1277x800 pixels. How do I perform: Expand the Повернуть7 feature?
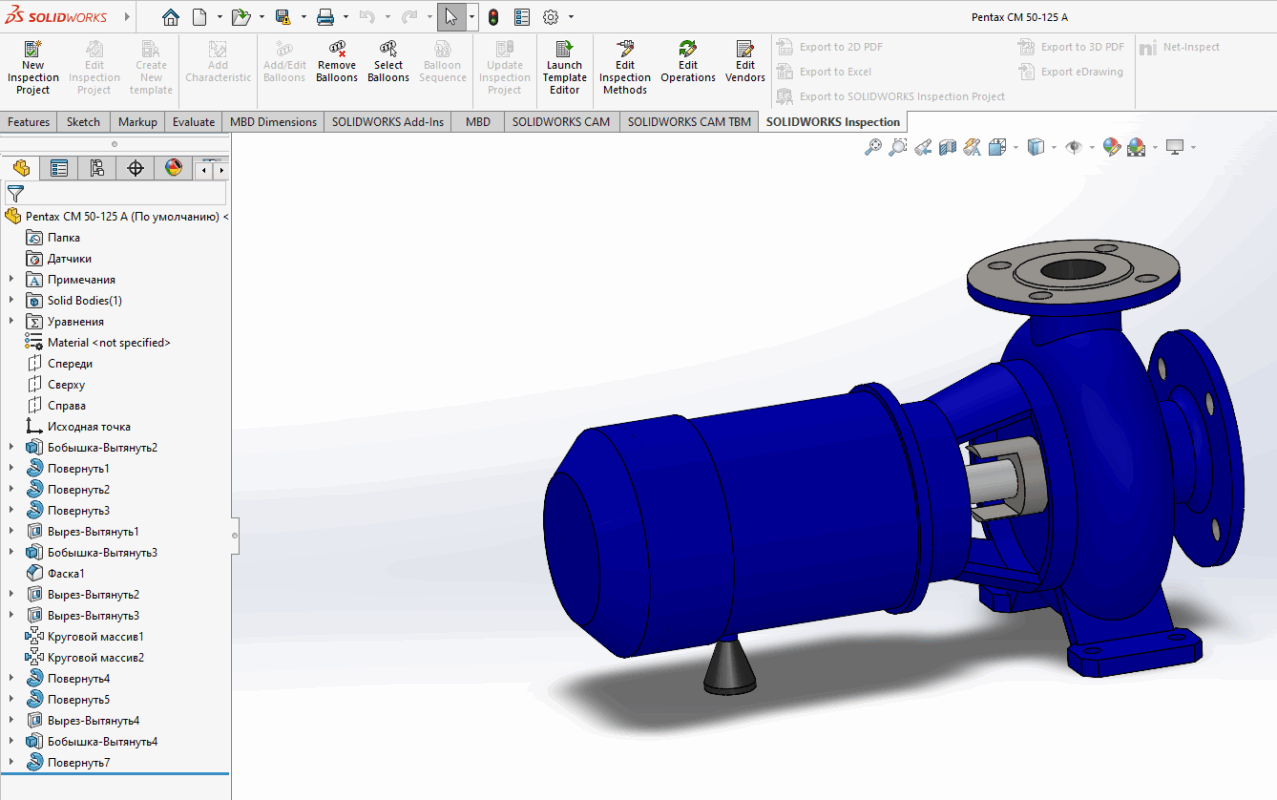click(11, 763)
